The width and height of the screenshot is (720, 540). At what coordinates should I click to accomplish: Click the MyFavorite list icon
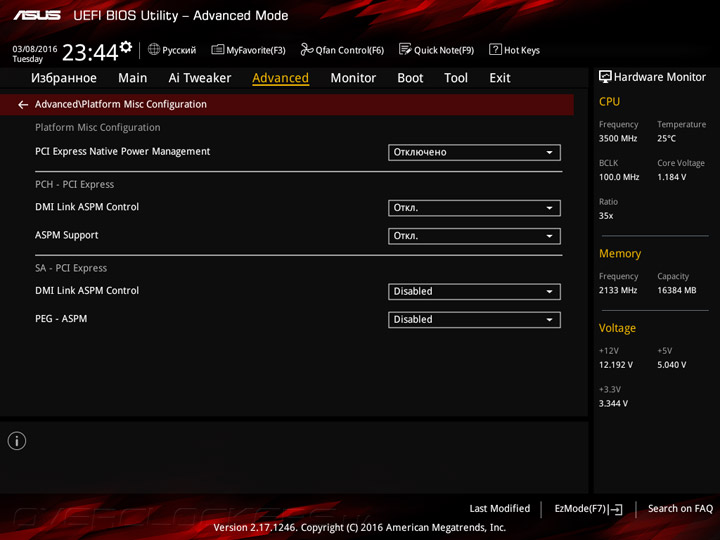[217, 49]
